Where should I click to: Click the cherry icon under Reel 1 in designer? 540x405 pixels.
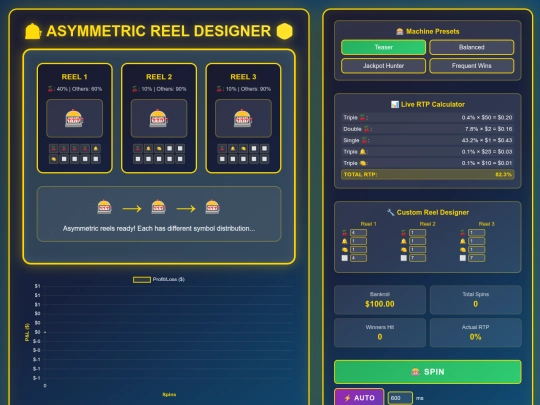pos(344,233)
